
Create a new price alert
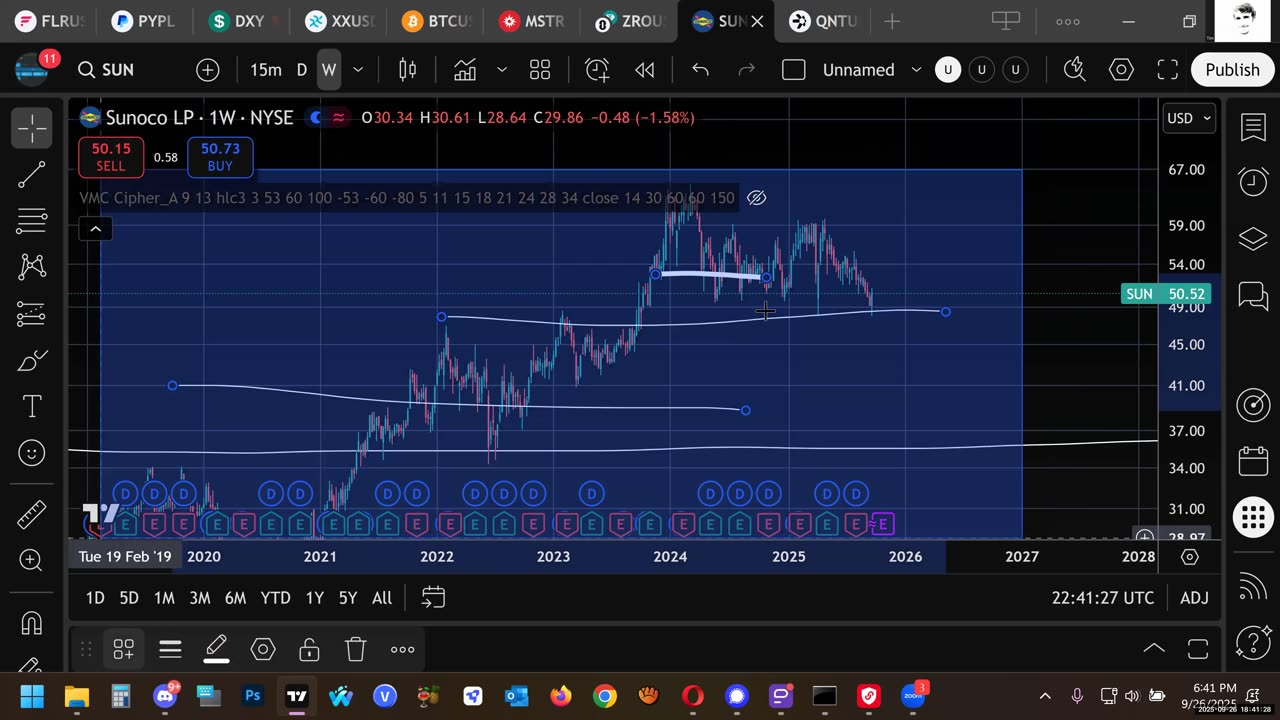597,70
